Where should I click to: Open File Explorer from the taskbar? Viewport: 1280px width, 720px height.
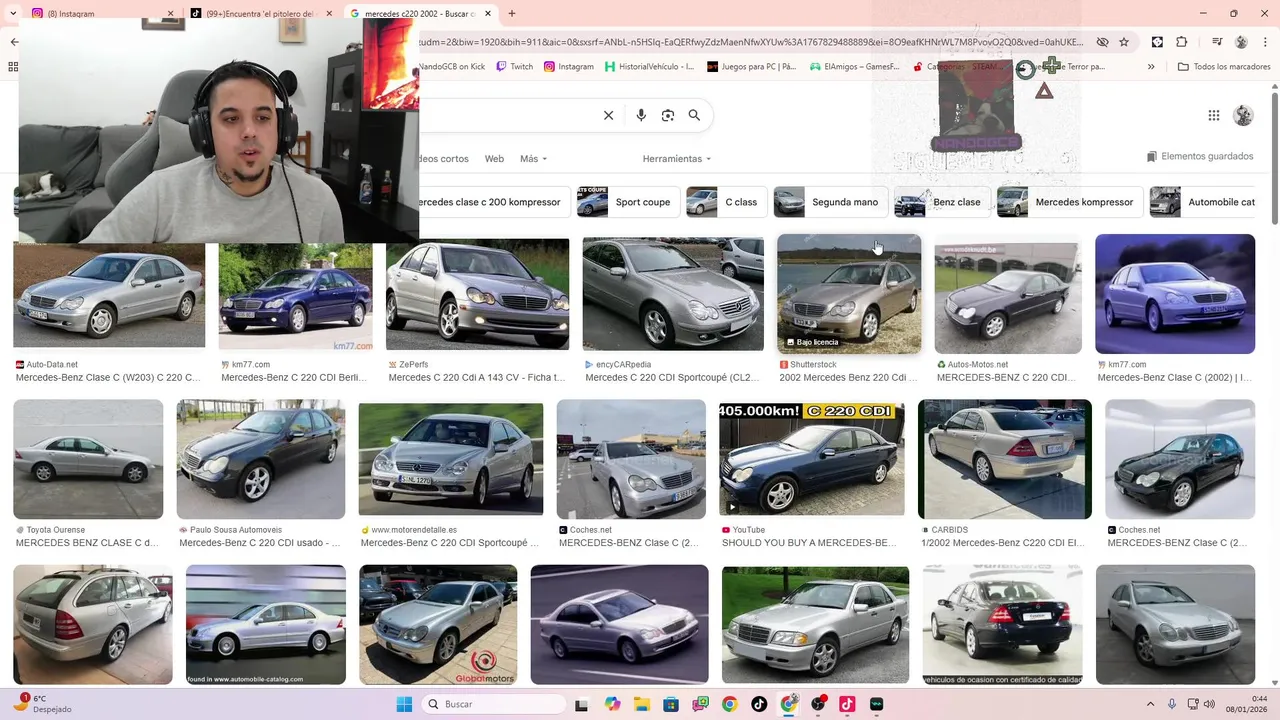(x=642, y=704)
